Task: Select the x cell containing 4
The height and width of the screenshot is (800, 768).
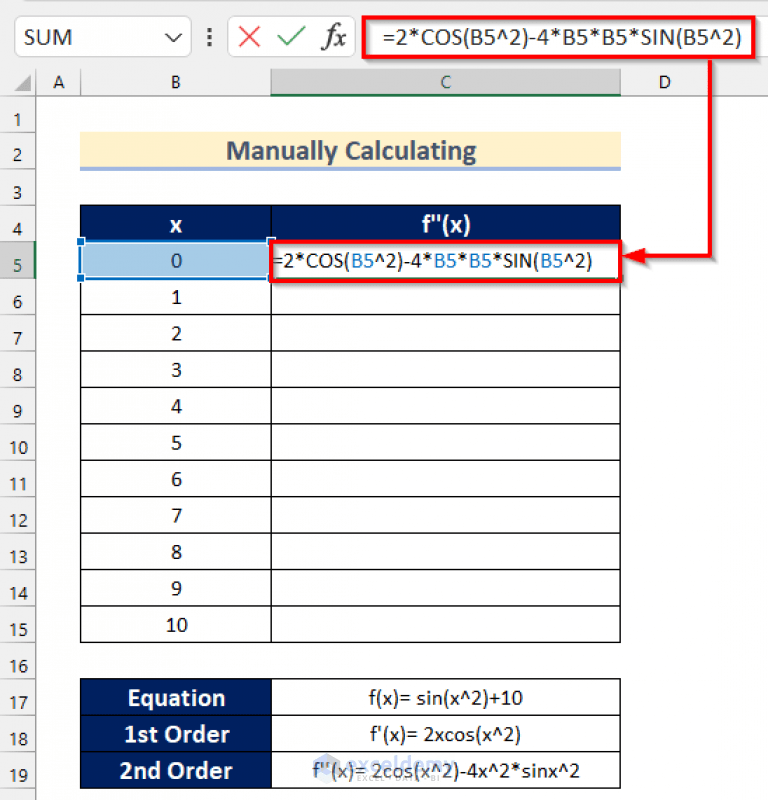Action: [x=176, y=406]
